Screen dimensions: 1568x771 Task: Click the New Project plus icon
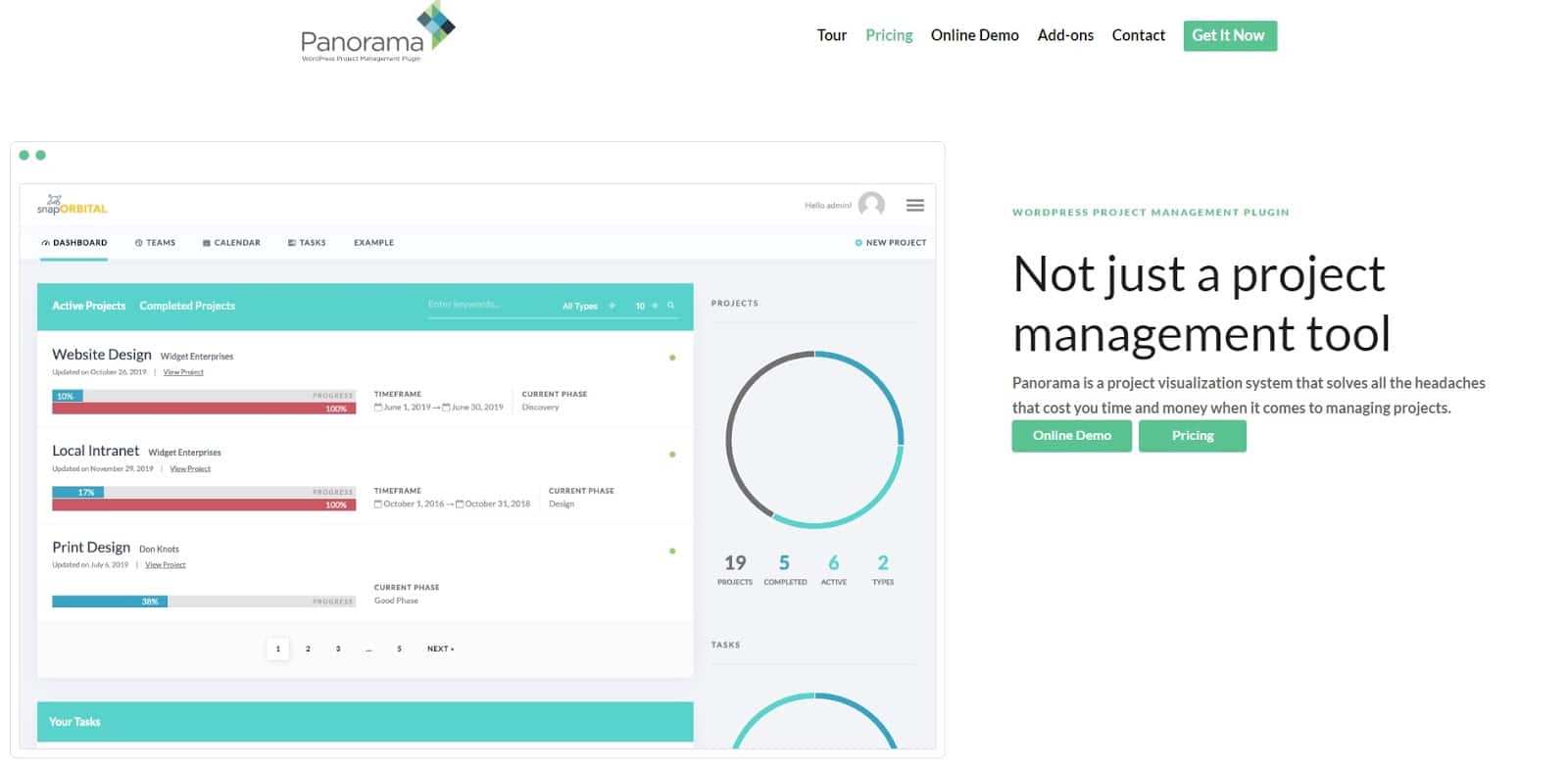coord(858,243)
